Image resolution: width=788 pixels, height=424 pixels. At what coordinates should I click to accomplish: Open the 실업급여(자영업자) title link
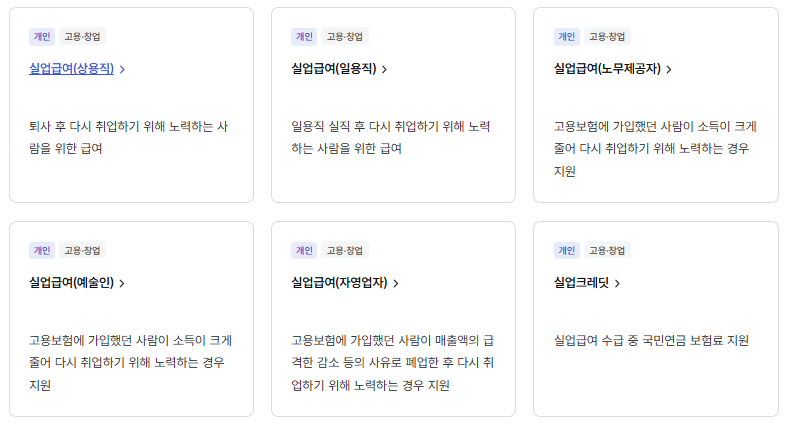tap(338, 283)
